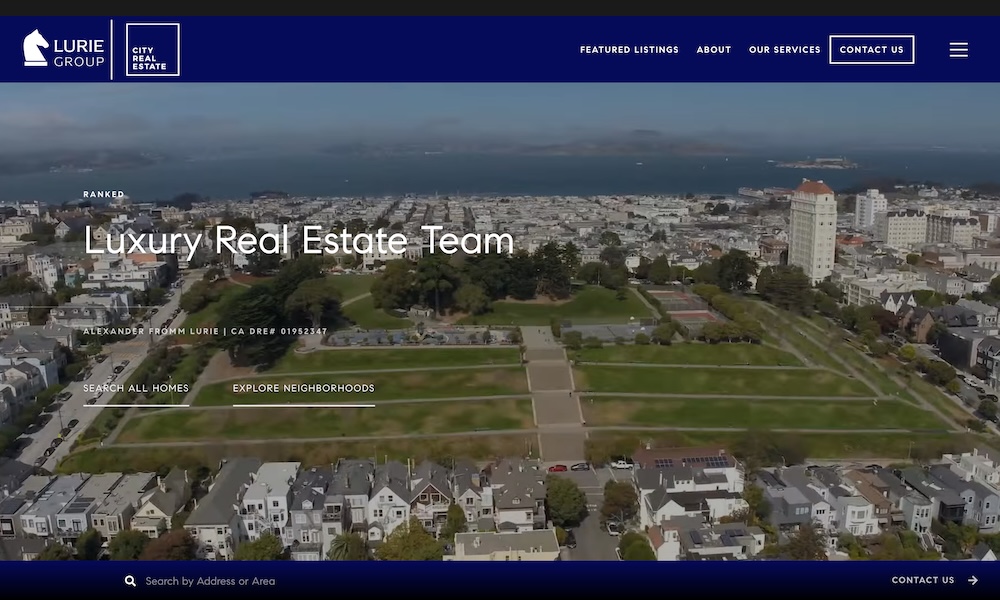Viewport: 1000px width, 600px height.
Task: Focus the Search by Address or Area field
Action: point(210,581)
